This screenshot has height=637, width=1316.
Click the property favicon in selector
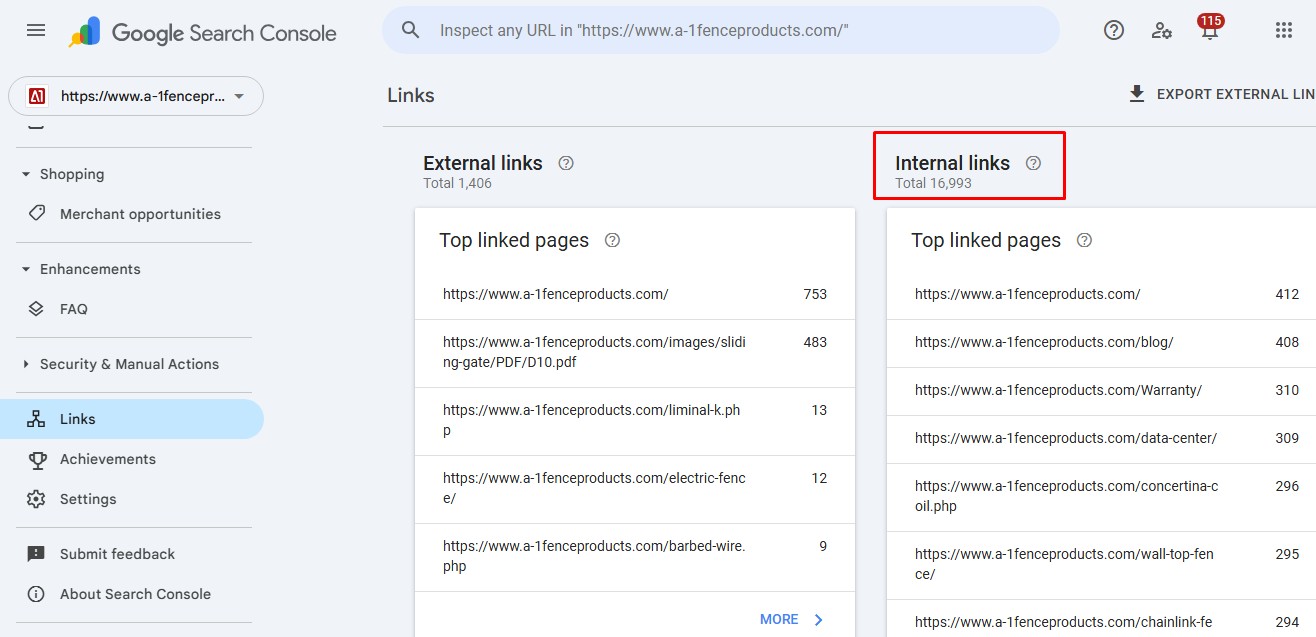tap(37, 96)
